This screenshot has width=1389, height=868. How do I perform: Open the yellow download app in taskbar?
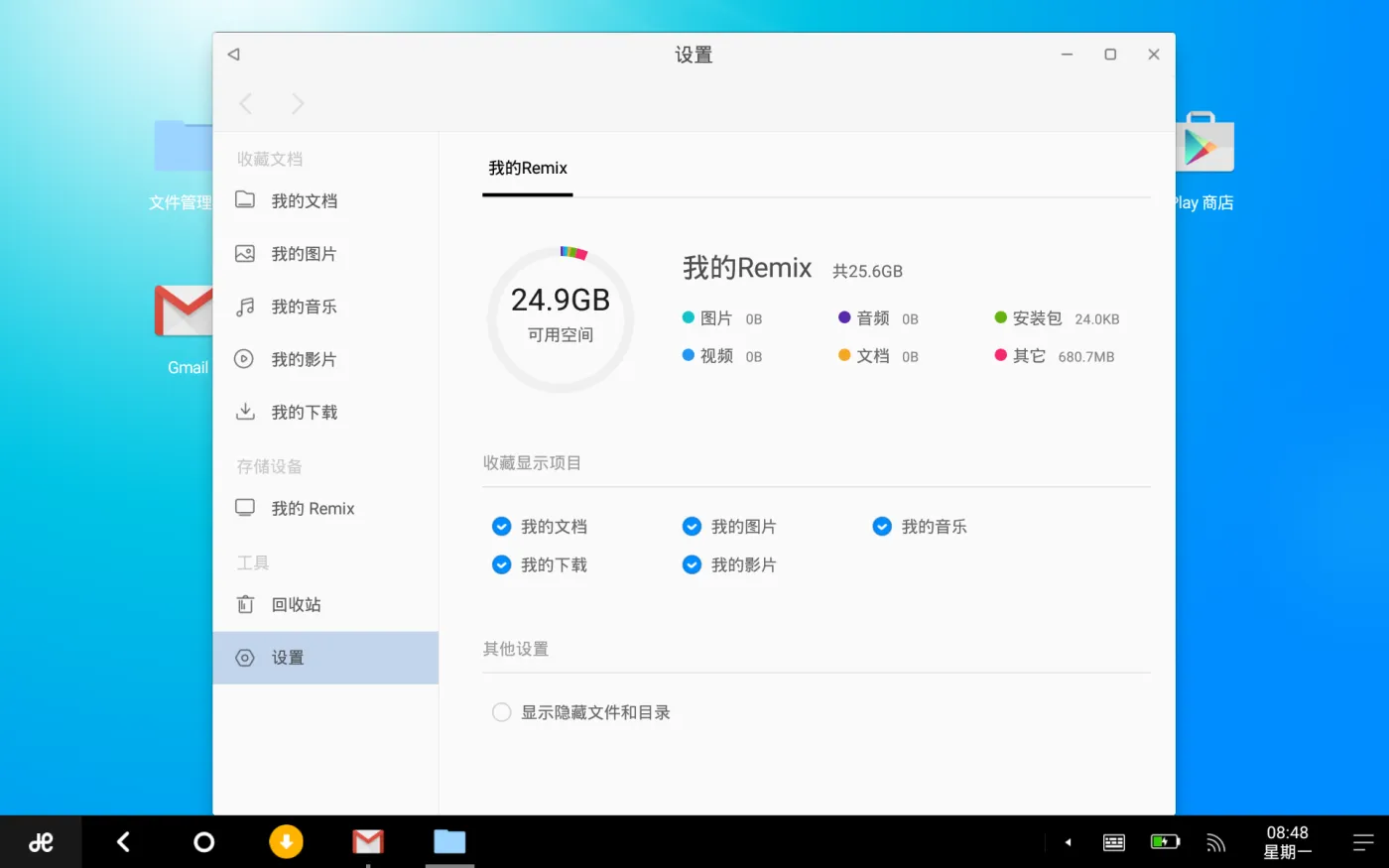click(x=286, y=842)
